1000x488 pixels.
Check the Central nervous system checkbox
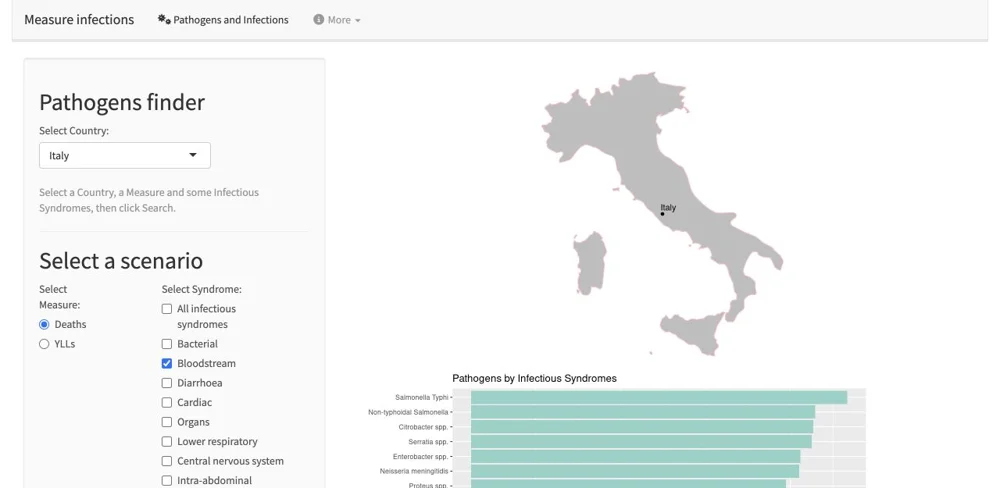pyautogui.click(x=166, y=461)
